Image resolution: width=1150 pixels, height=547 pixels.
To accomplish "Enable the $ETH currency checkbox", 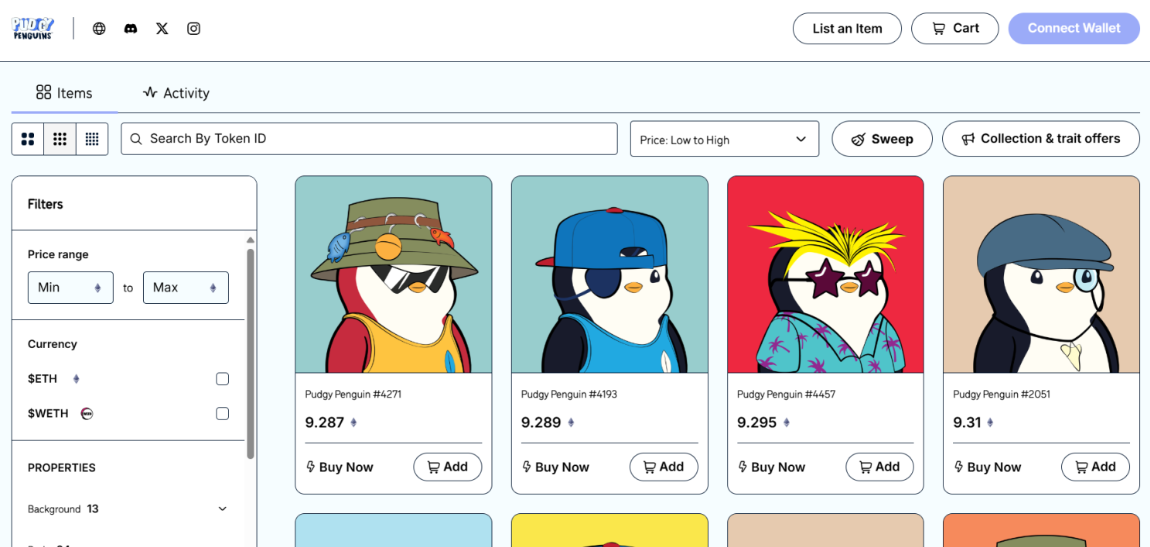I will [x=222, y=379].
